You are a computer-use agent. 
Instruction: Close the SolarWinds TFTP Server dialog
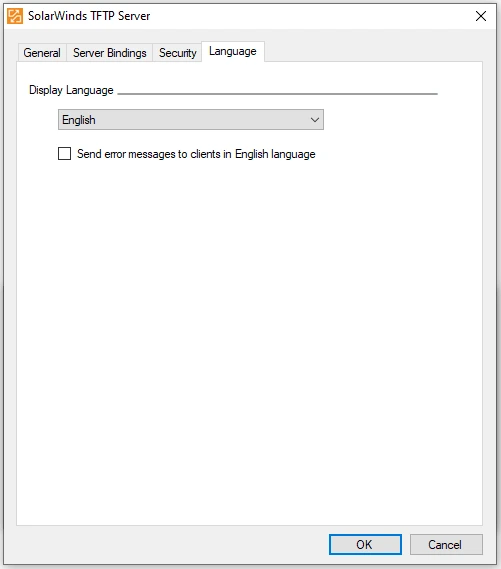(x=481, y=16)
